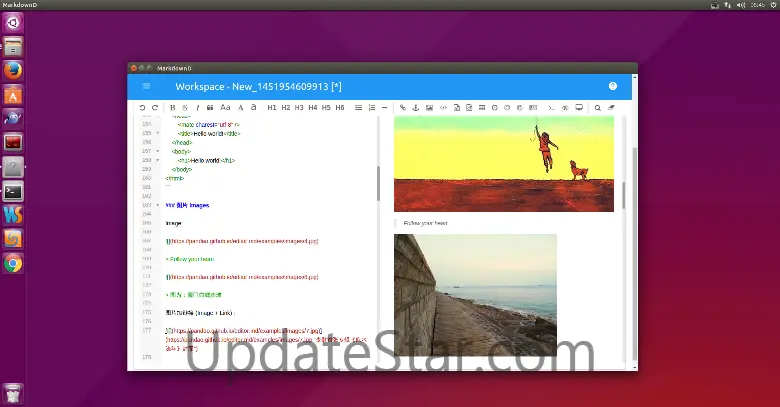This screenshot has height=407, width=780.
Task: Click the 'Follow your heart' quote in the preview
Action: click(425, 223)
